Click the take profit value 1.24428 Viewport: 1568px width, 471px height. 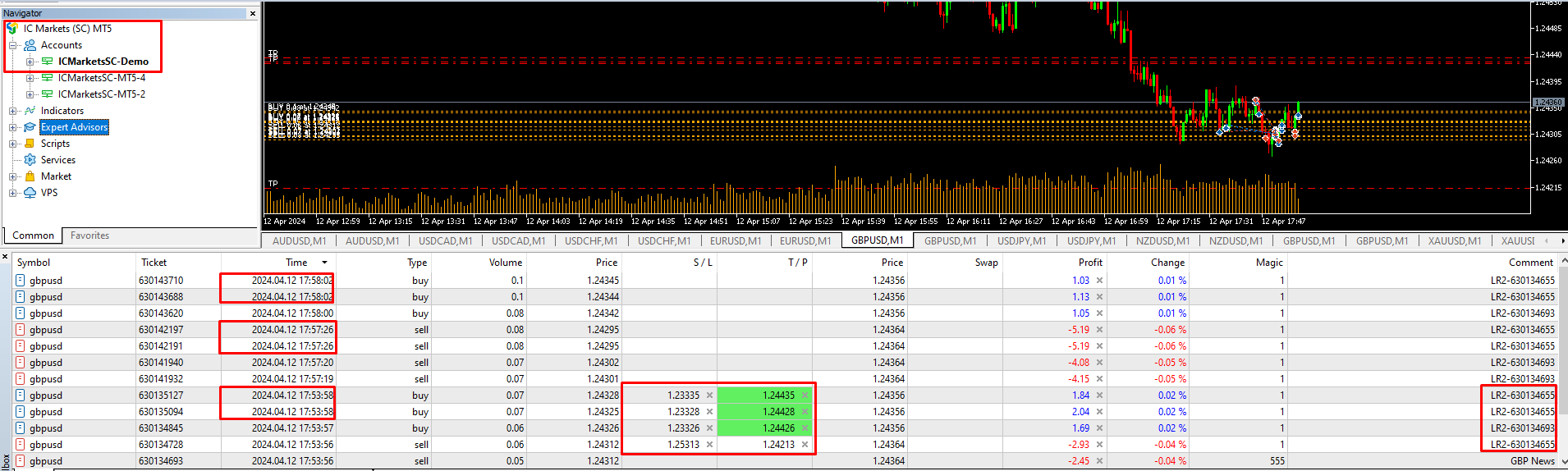pyautogui.click(x=778, y=412)
